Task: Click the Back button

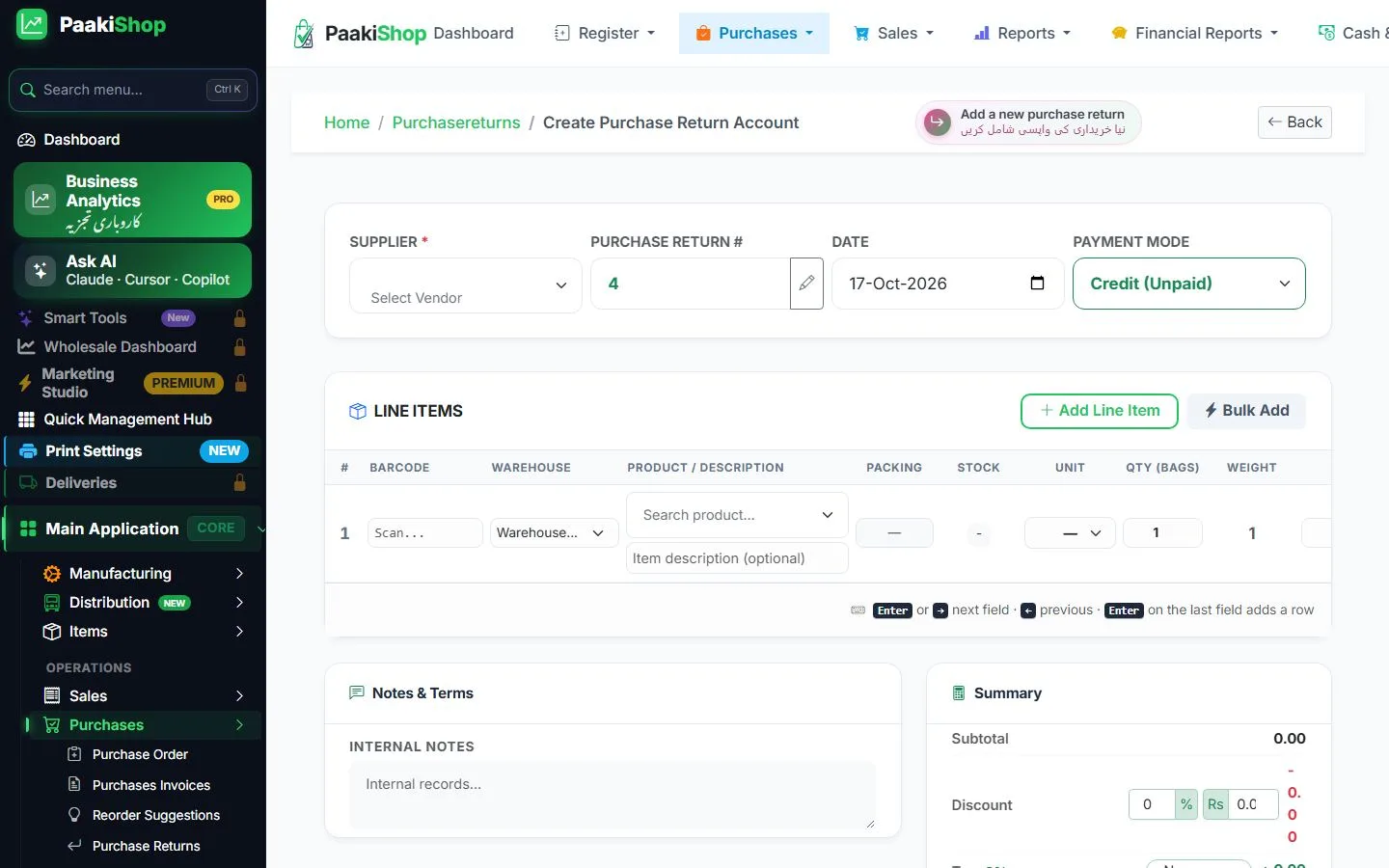Action: point(1294,122)
